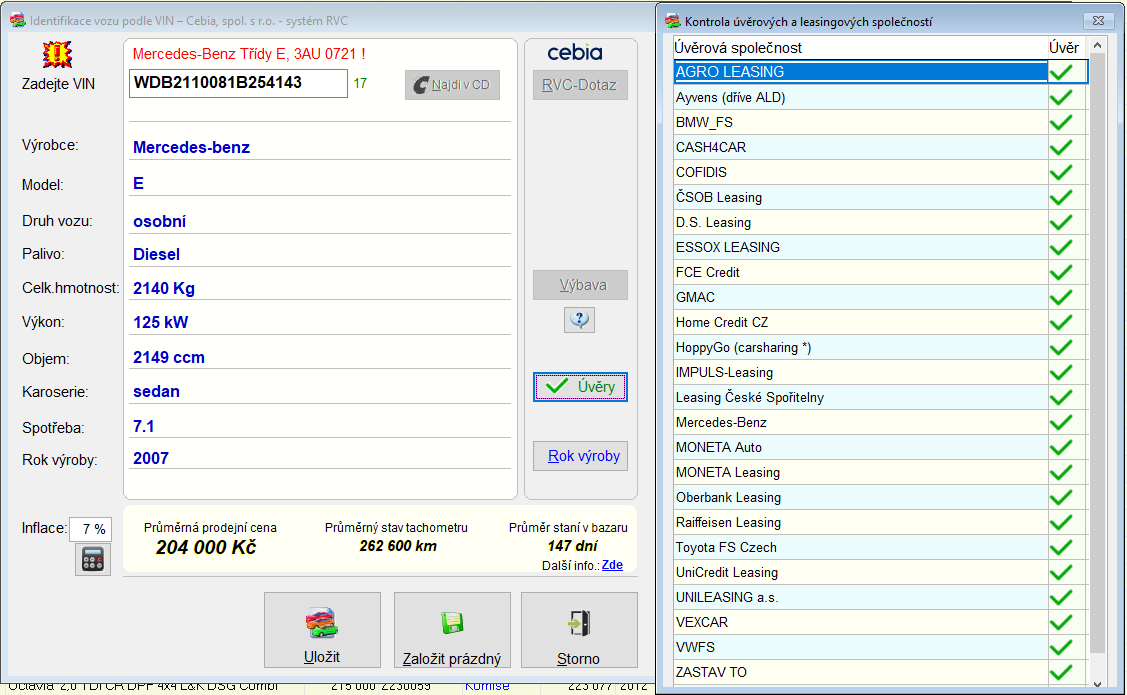Click green checkmark for ESSOX LEASING

point(1061,247)
